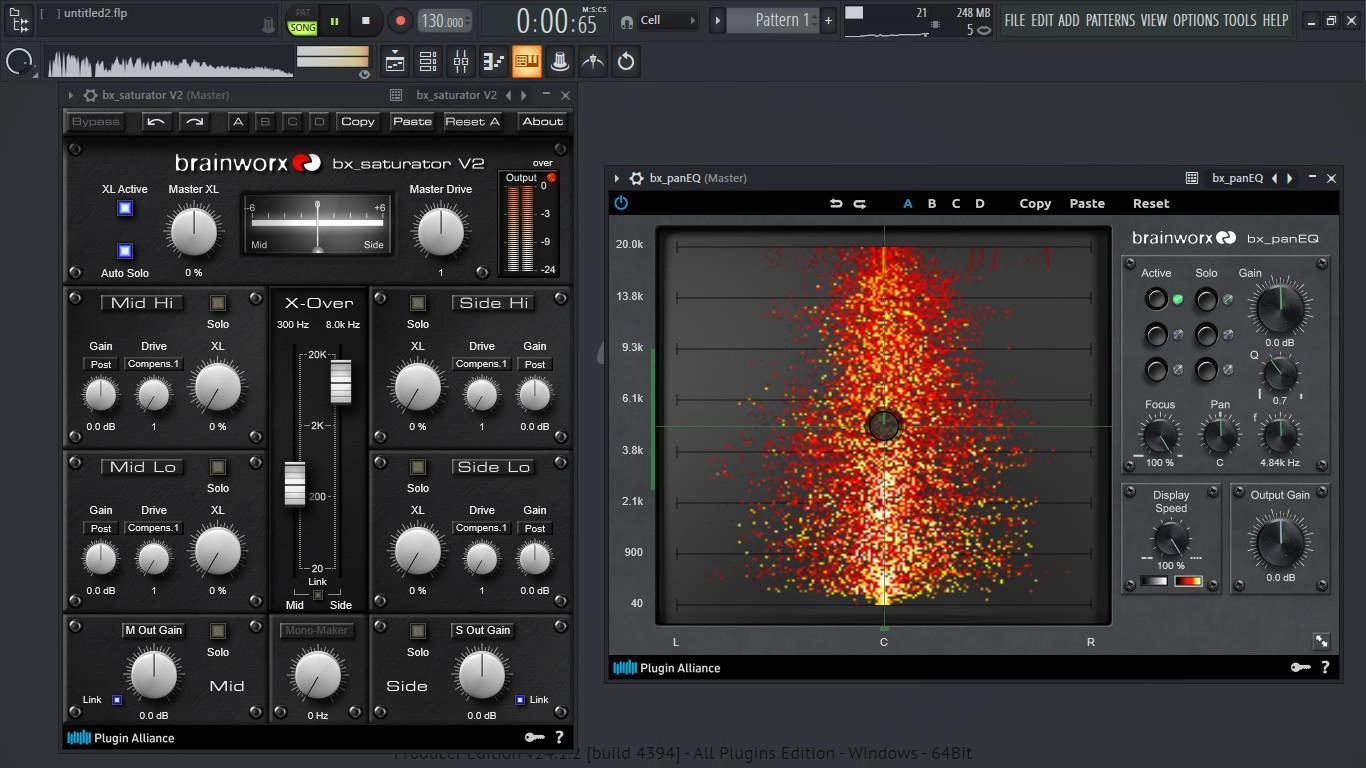Enable Solo for the Mid Hi band
This screenshot has width=1366, height=768.
click(218, 303)
